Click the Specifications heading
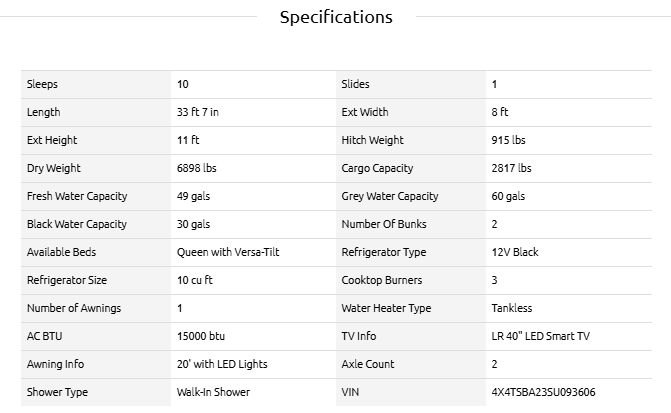The image size is (671, 413). (336, 17)
